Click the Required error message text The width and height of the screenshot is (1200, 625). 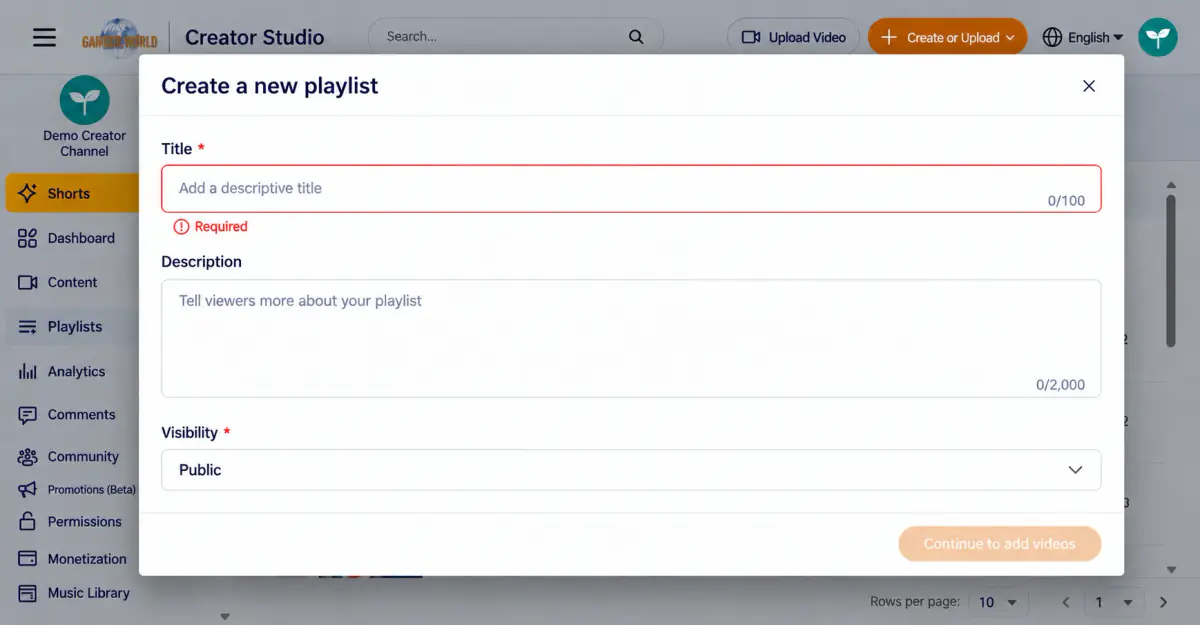click(x=221, y=227)
